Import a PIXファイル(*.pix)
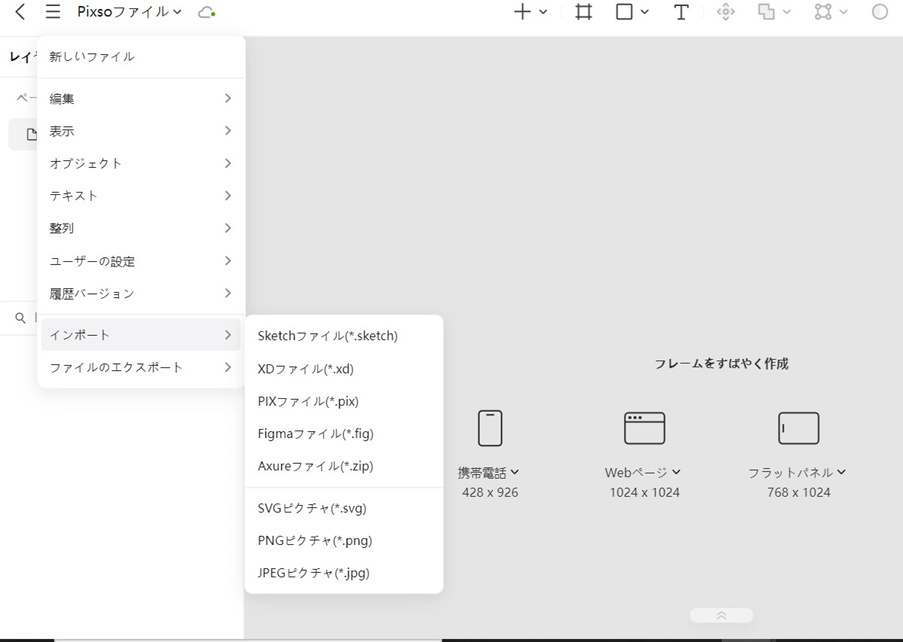Image resolution: width=903 pixels, height=642 pixels. pos(344,401)
